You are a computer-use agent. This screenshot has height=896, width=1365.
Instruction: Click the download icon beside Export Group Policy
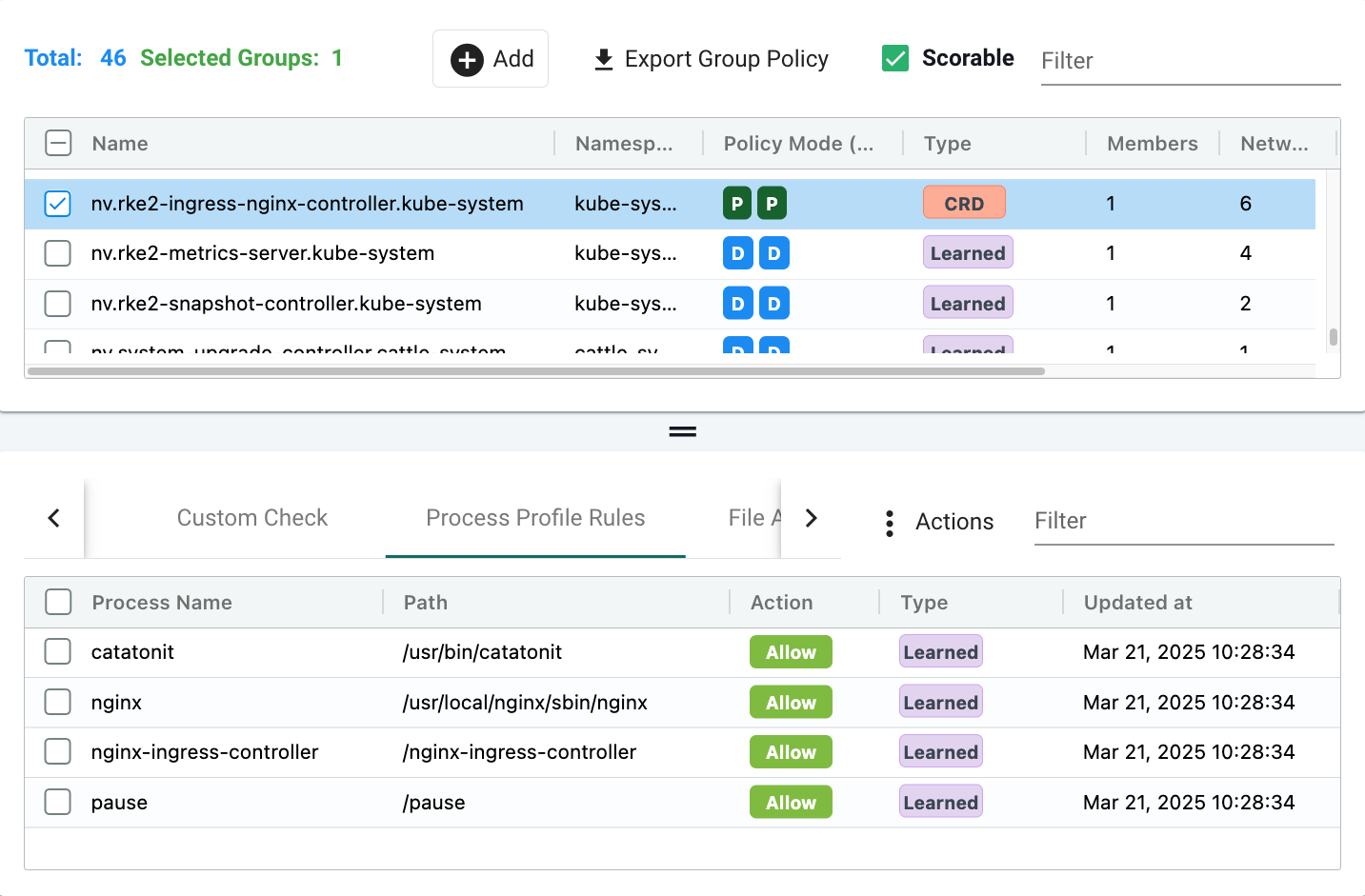[602, 58]
